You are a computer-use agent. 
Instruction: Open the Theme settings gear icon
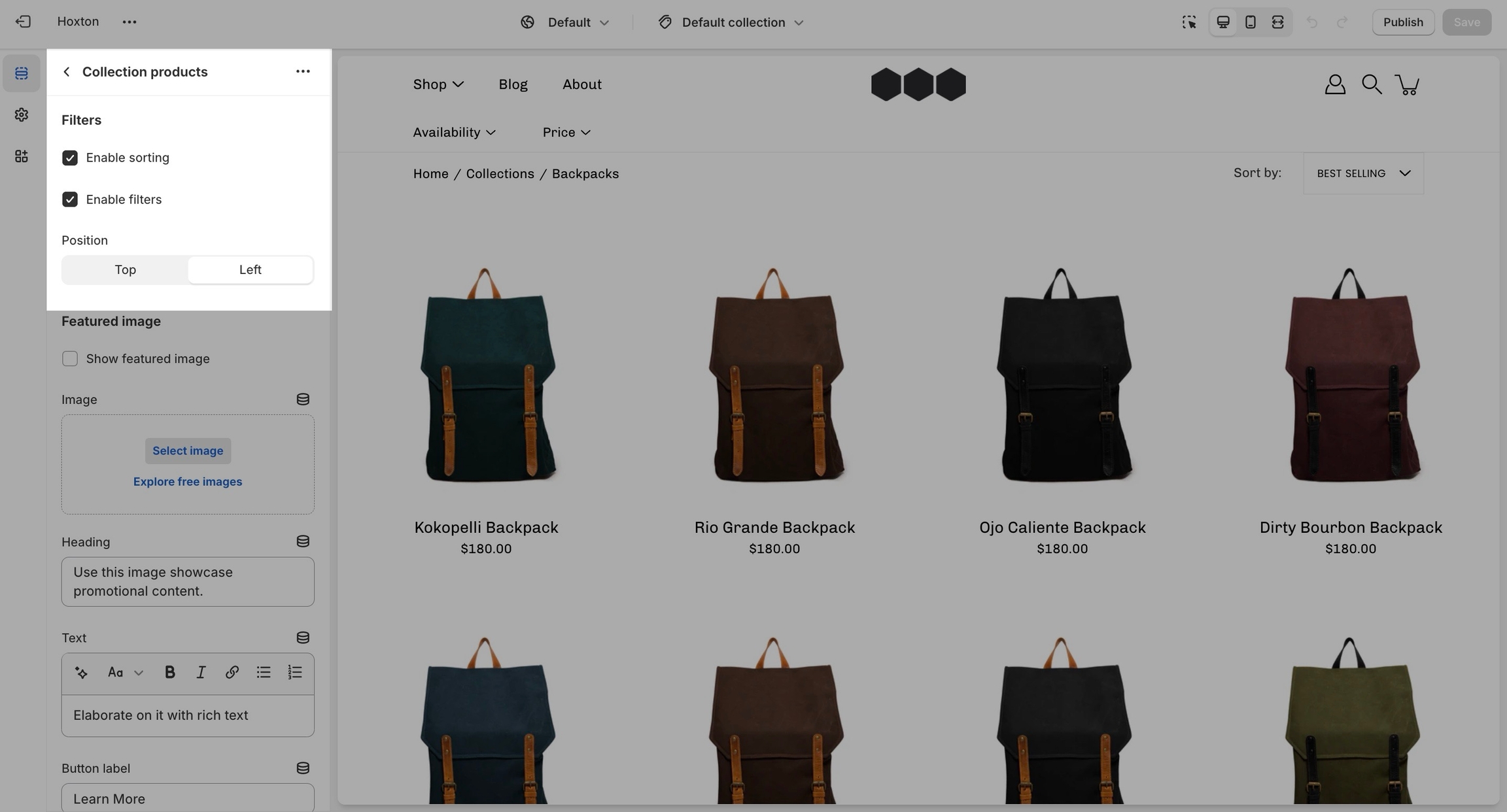[x=22, y=115]
